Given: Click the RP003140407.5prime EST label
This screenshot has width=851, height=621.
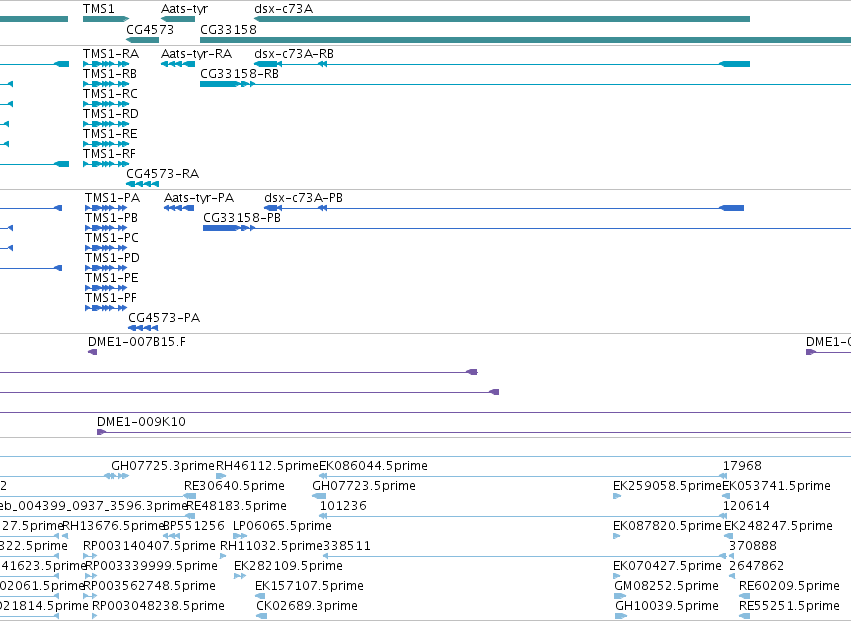Looking at the screenshot, I should pos(149,546).
